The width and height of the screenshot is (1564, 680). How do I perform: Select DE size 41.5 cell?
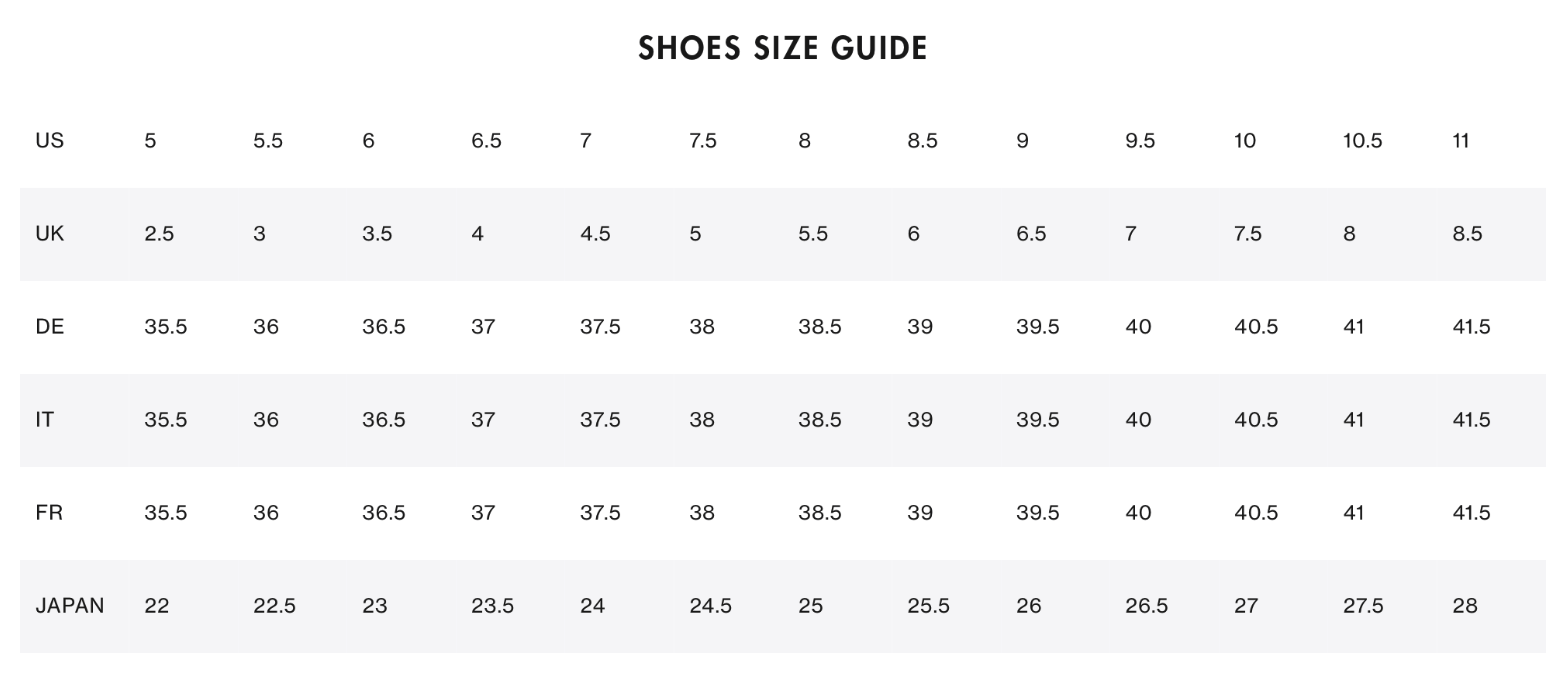pyautogui.click(x=1470, y=327)
